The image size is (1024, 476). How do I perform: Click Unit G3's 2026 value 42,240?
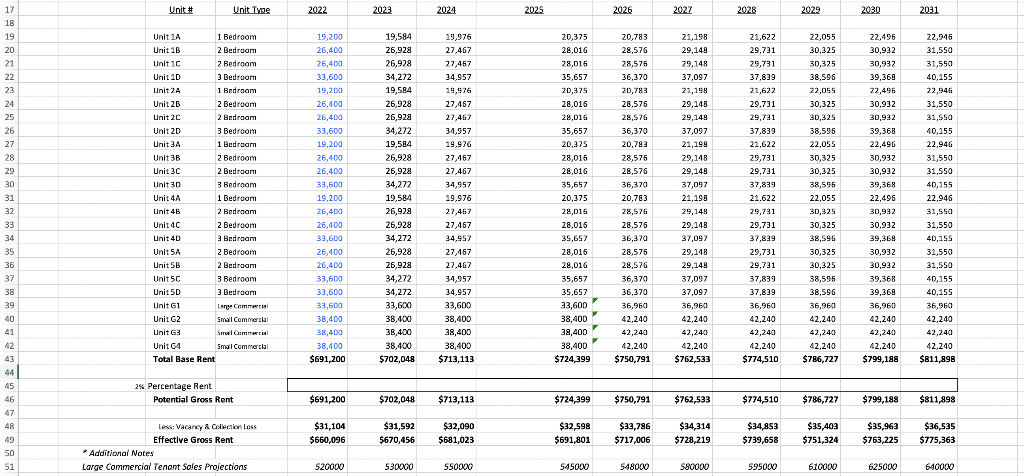tap(637, 332)
